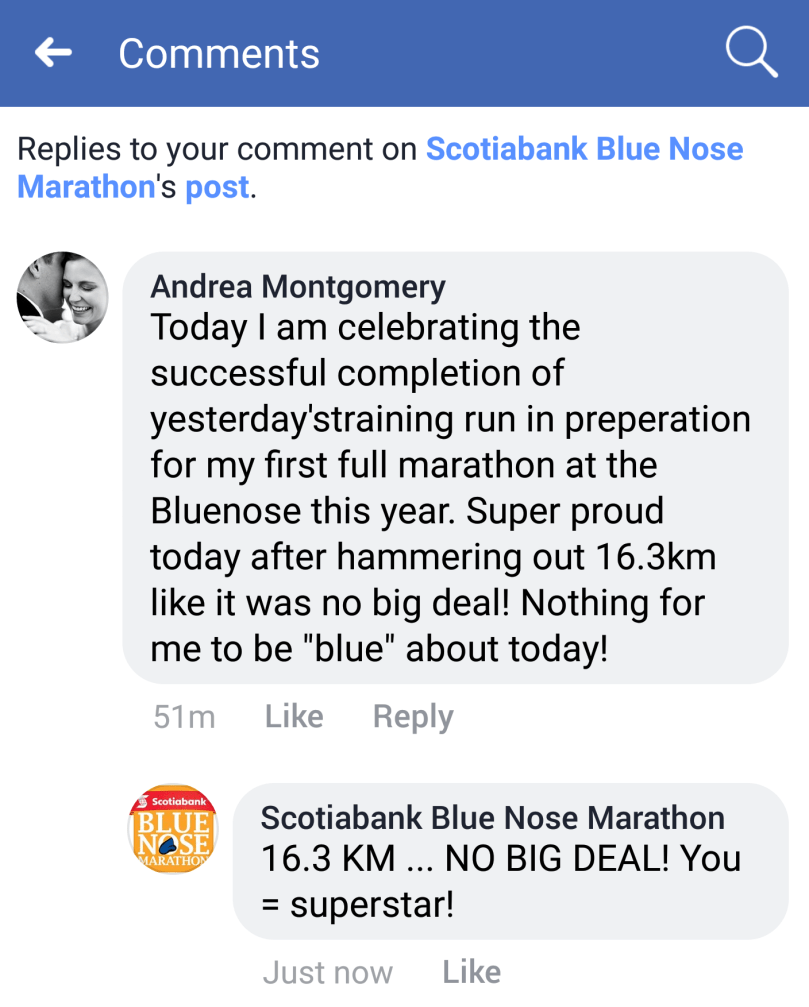Tap the Blue Nose Marathon logo avatar
The width and height of the screenshot is (809, 1007).
[173, 829]
